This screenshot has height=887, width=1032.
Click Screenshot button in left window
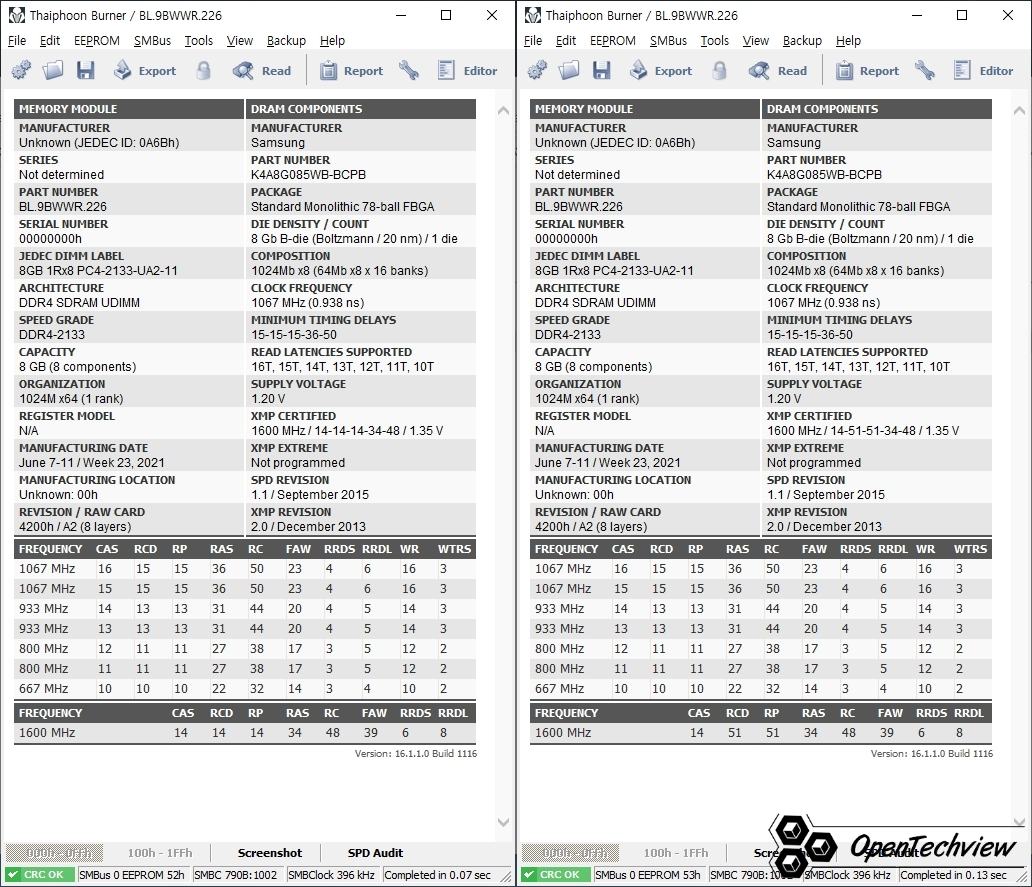click(270, 853)
